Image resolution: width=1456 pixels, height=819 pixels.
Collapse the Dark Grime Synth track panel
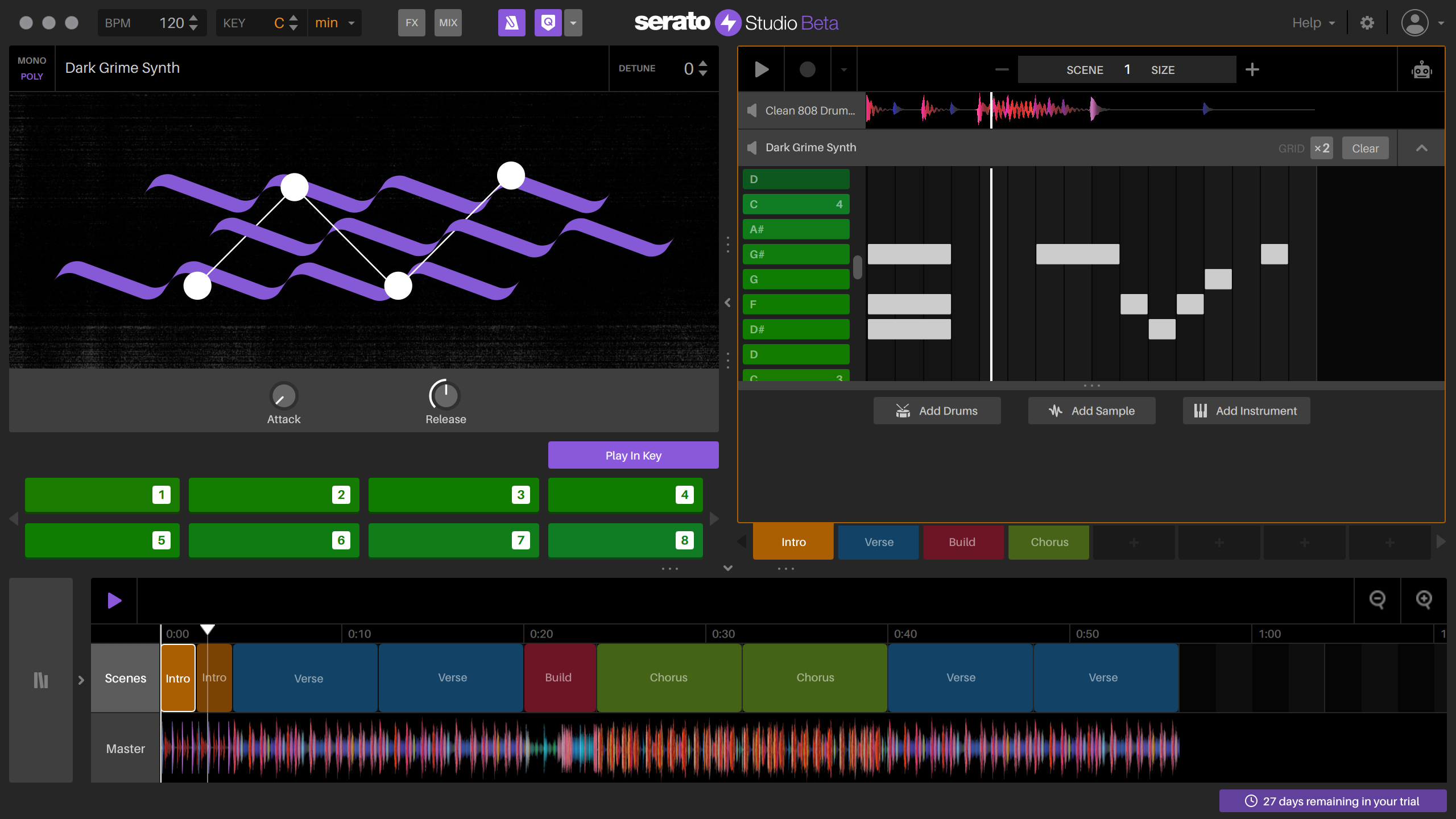click(1421, 147)
